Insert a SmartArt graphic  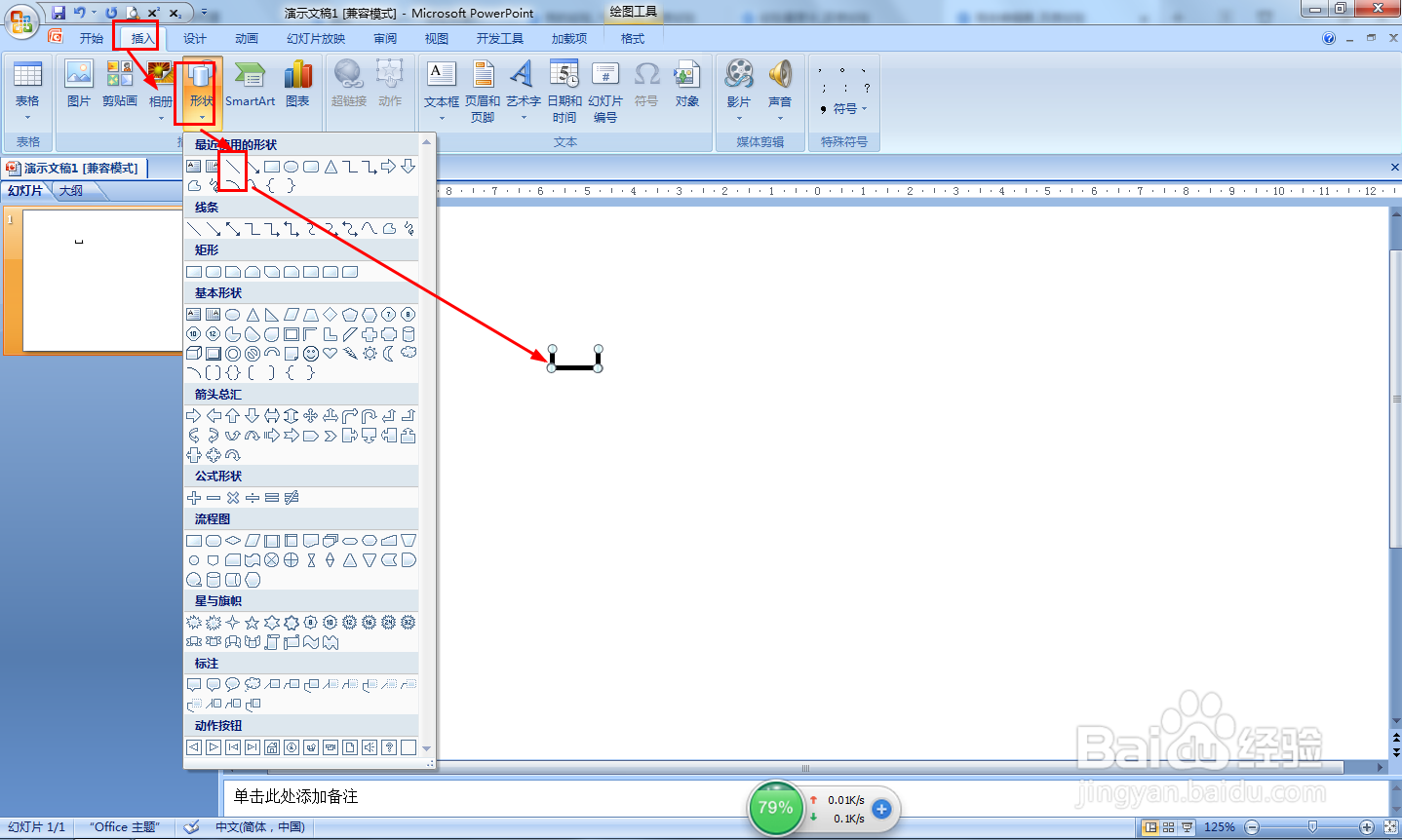(x=250, y=83)
